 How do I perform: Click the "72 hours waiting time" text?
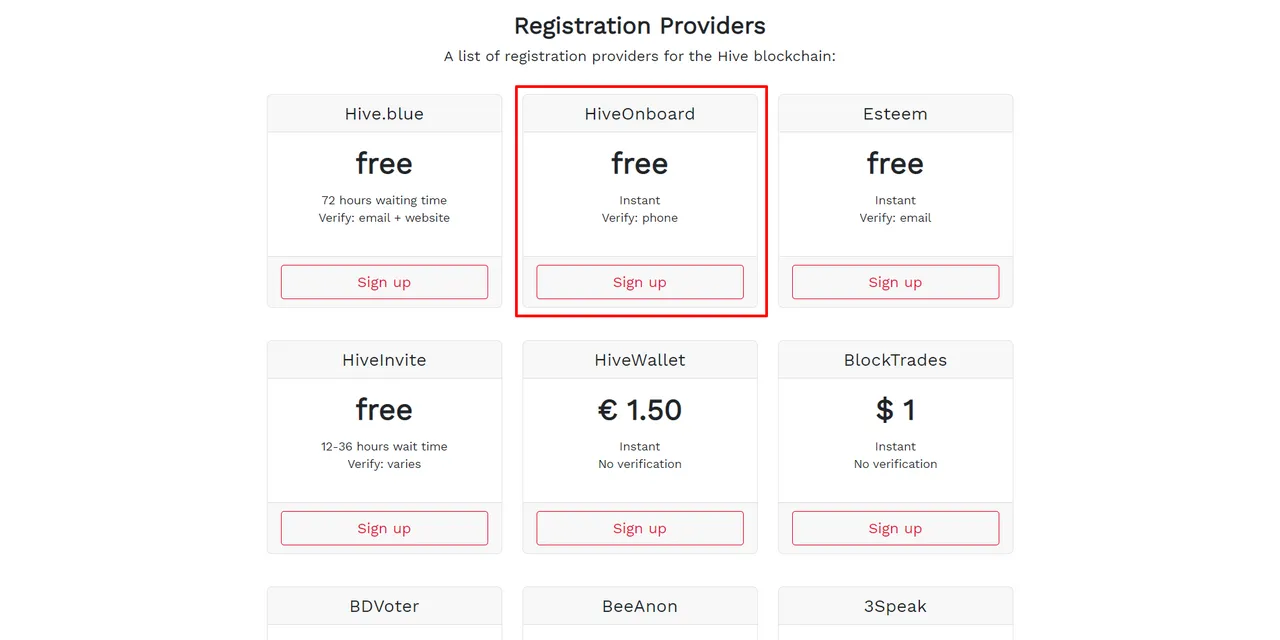click(x=384, y=200)
